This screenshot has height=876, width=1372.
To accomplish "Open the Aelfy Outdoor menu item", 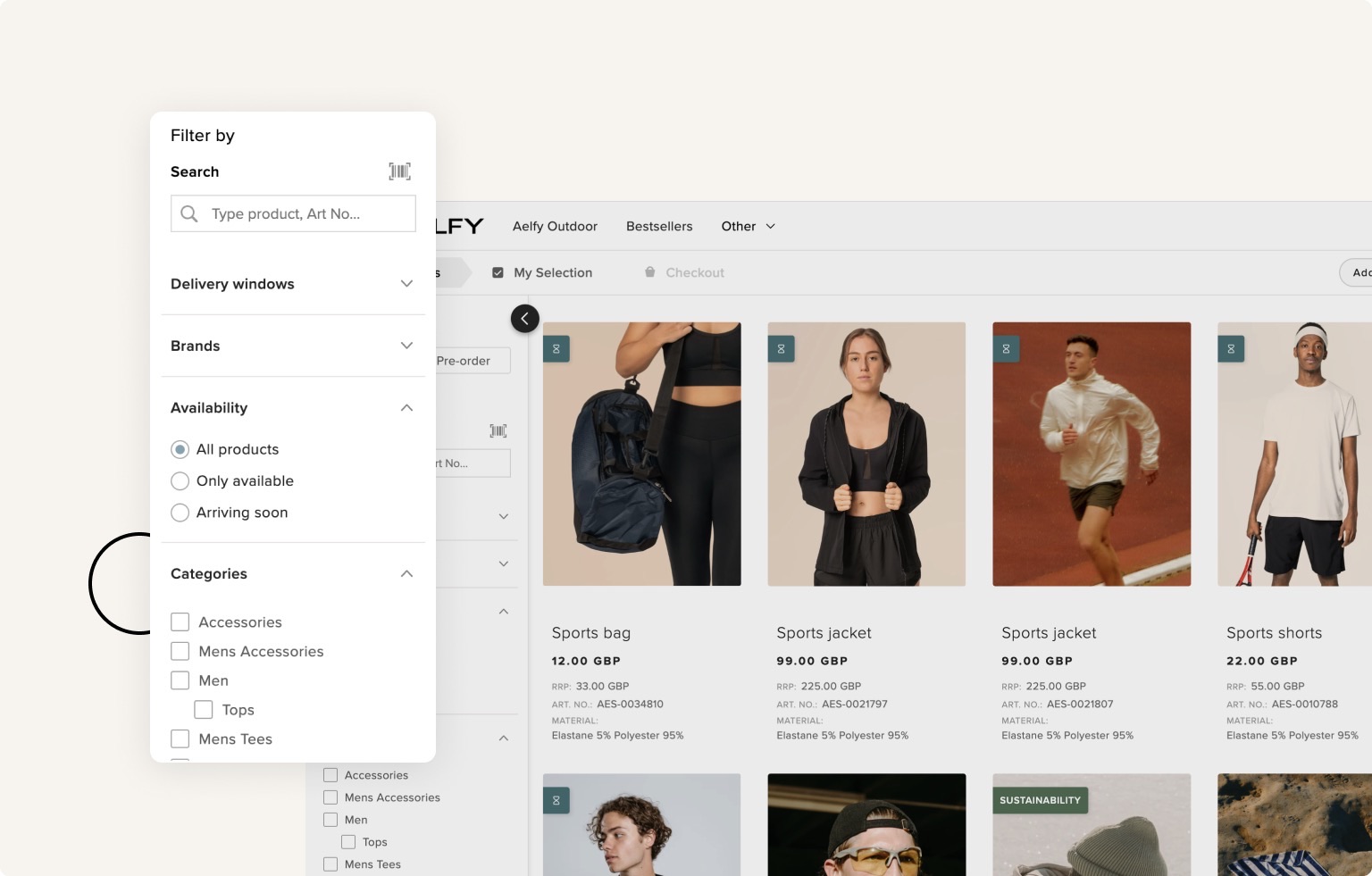I will [x=555, y=227].
